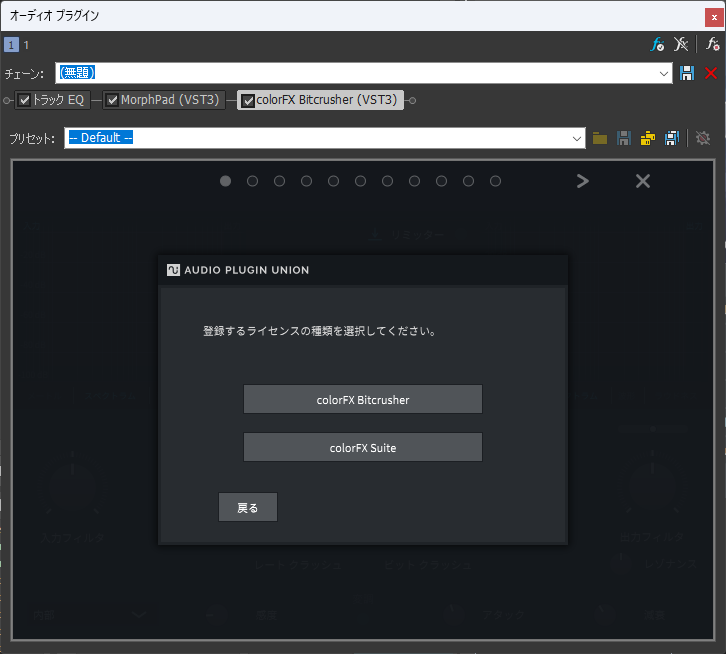Click the 戻る back button
The height and width of the screenshot is (654, 726).
248,508
